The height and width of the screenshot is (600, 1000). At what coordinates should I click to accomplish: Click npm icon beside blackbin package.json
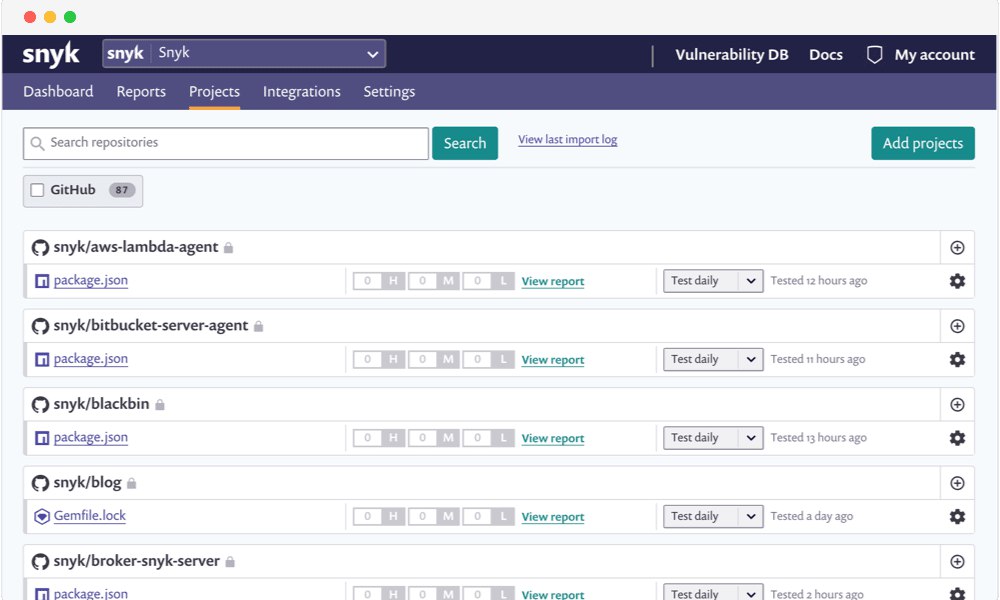pyautogui.click(x=42, y=437)
